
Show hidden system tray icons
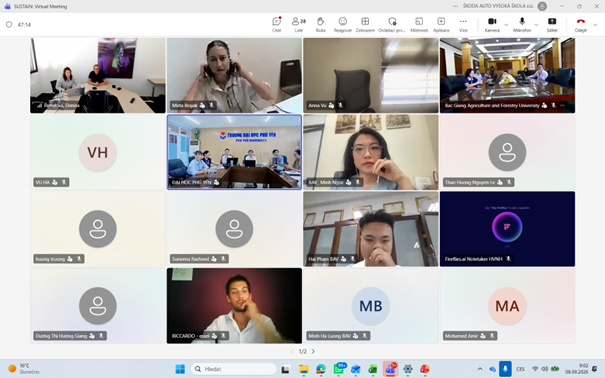tap(480, 369)
